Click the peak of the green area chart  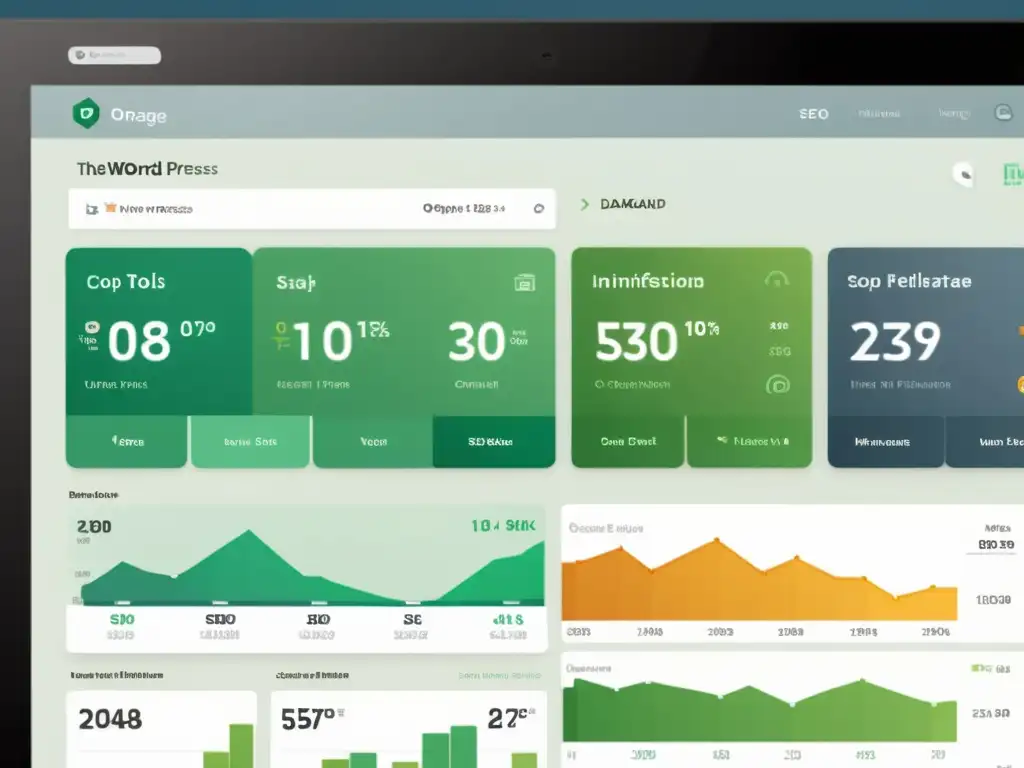[245, 532]
